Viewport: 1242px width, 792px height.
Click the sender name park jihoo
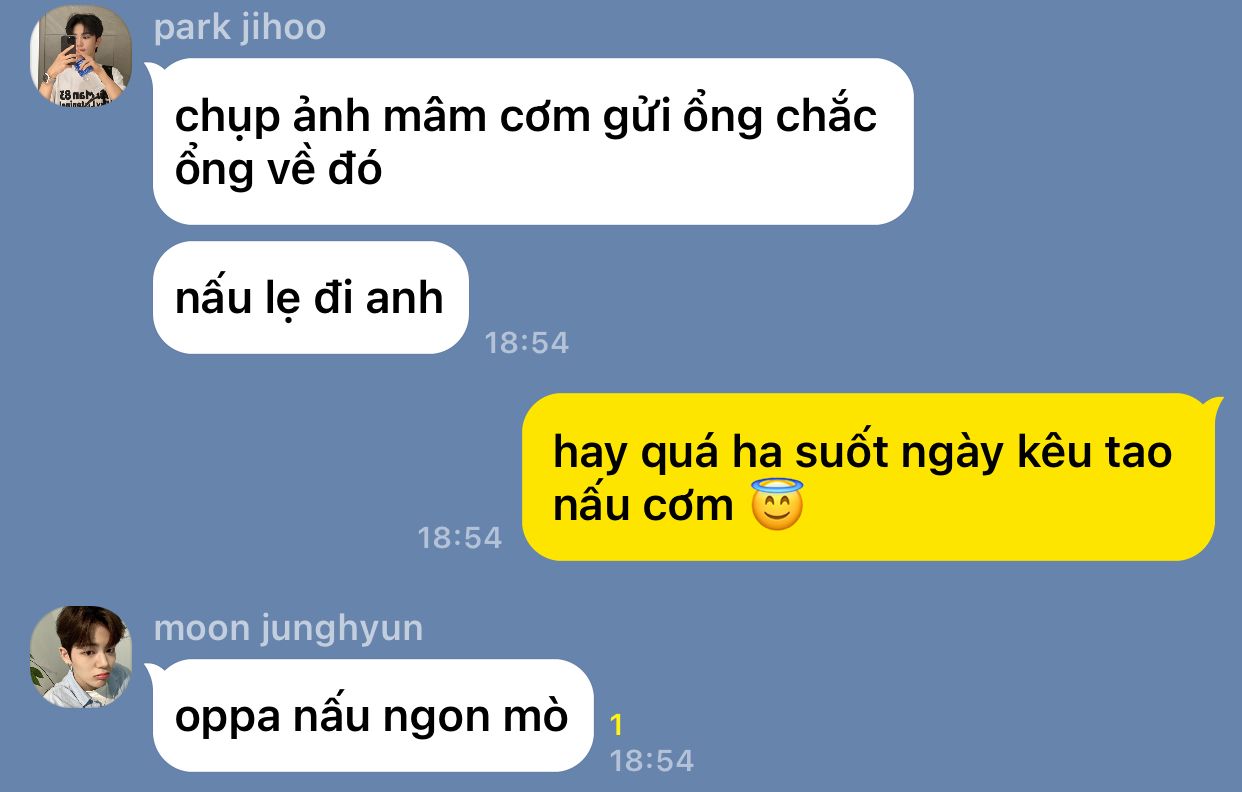[x=240, y=27]
